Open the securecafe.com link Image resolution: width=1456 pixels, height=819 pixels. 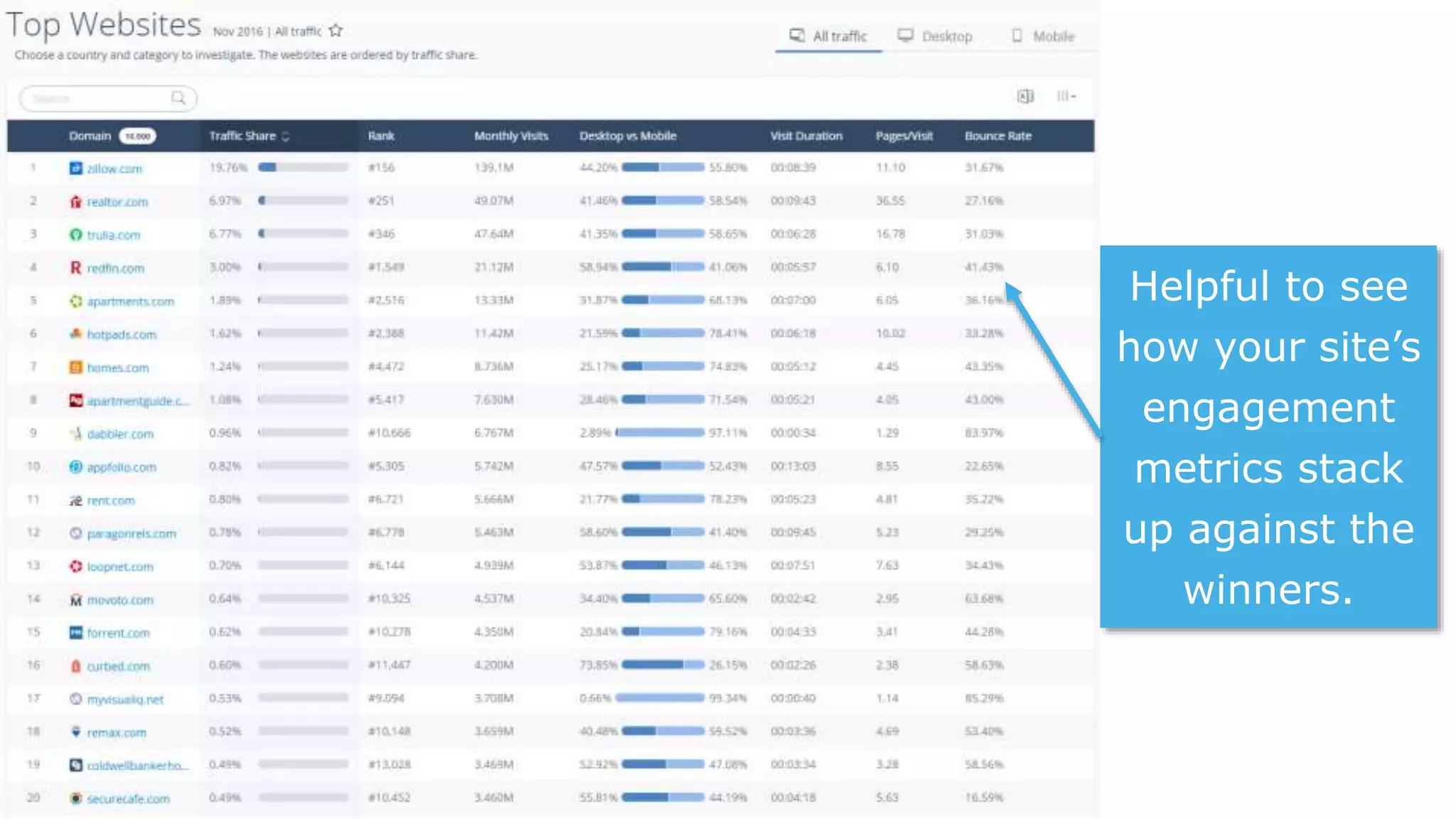[x=129, y=799]
